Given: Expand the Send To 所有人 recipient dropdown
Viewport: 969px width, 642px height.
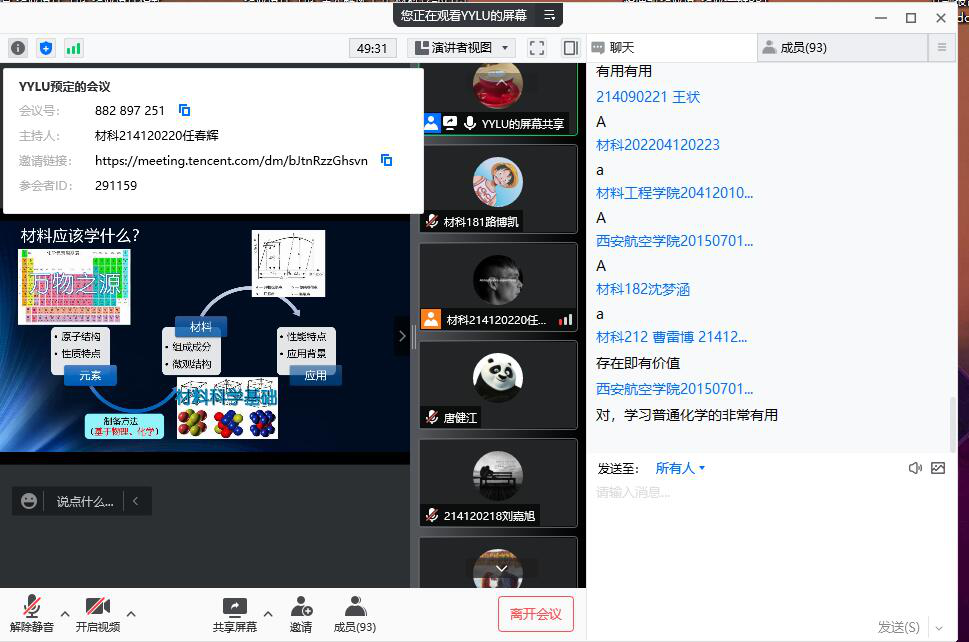Looking at the screenshot, I should point(681,468).
